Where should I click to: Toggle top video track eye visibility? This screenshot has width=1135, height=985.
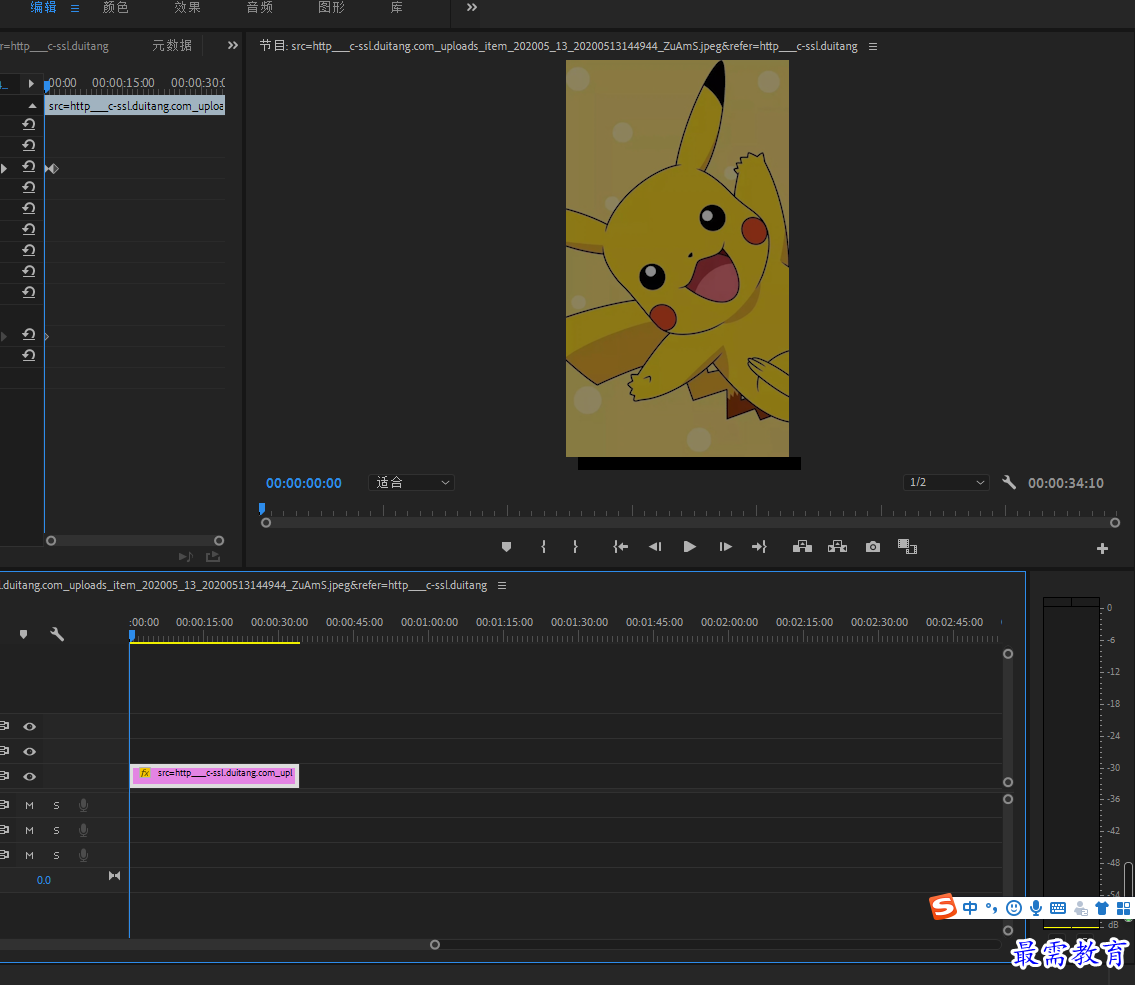pyautogui.click(x=30, y=727)
